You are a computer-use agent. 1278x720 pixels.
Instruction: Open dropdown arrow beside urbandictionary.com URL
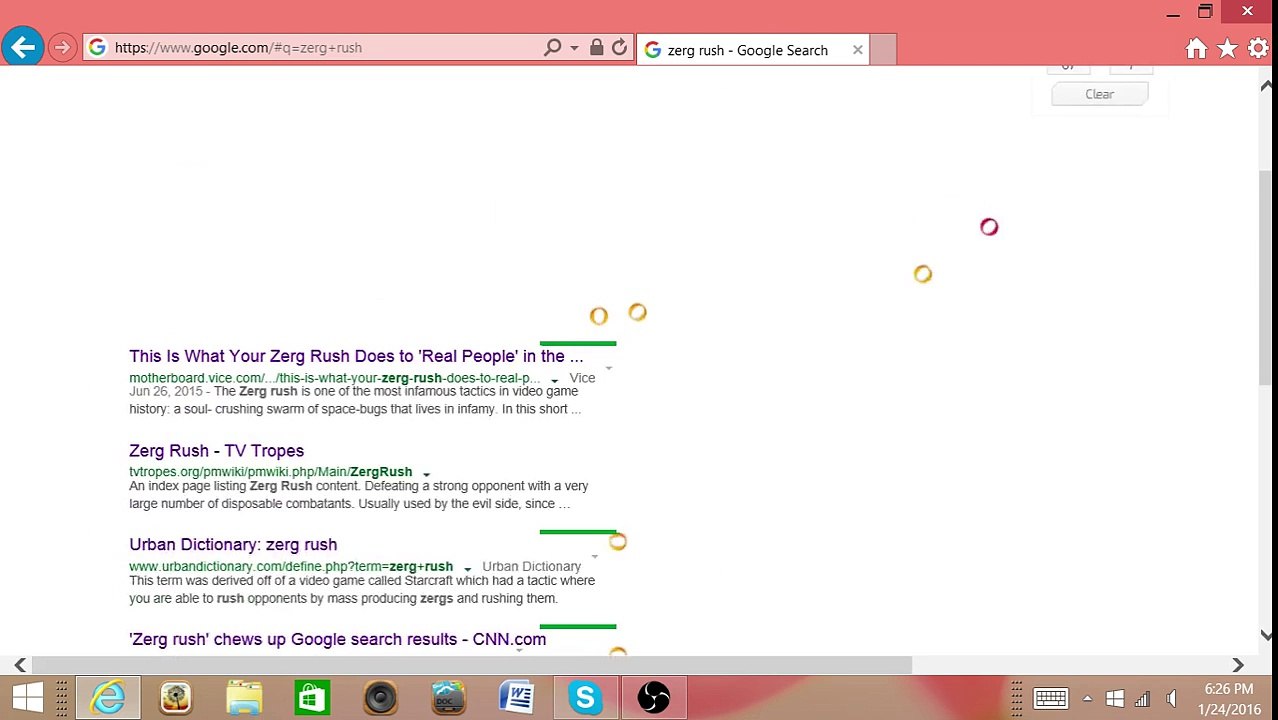(x=467, y=568)
